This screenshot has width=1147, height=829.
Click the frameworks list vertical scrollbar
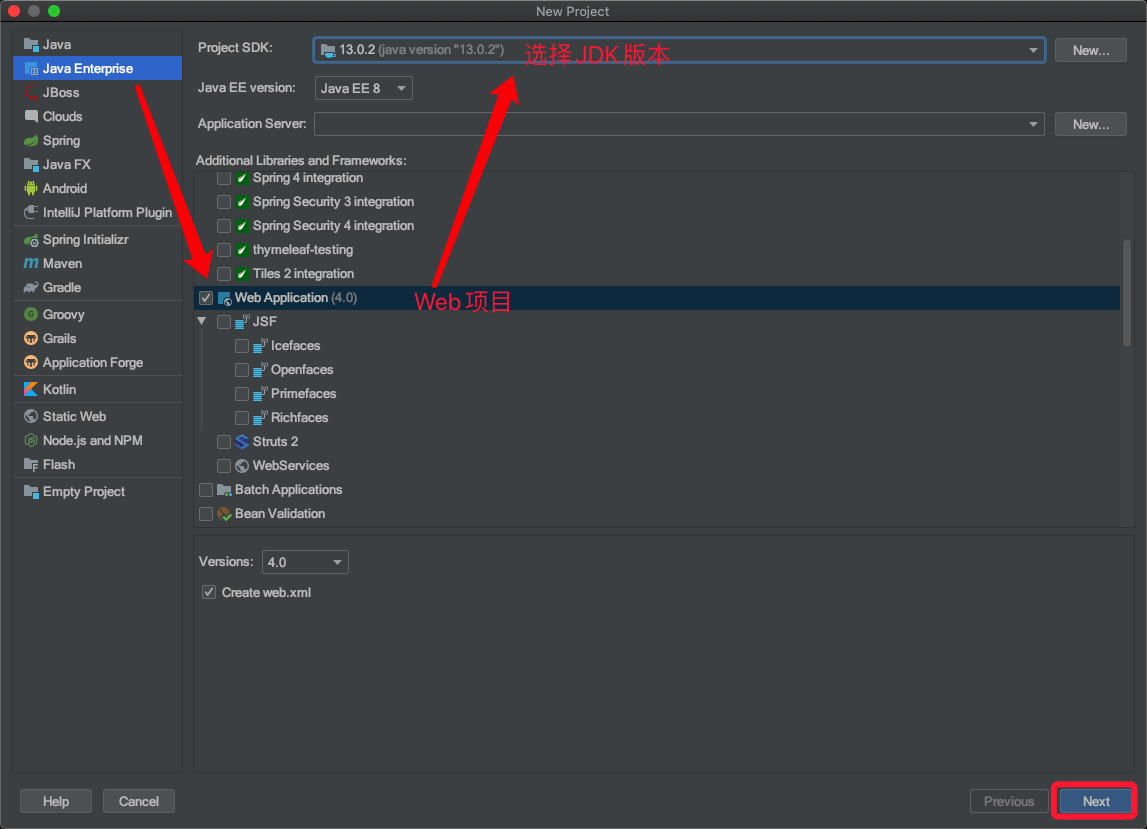pos(1127,293)
